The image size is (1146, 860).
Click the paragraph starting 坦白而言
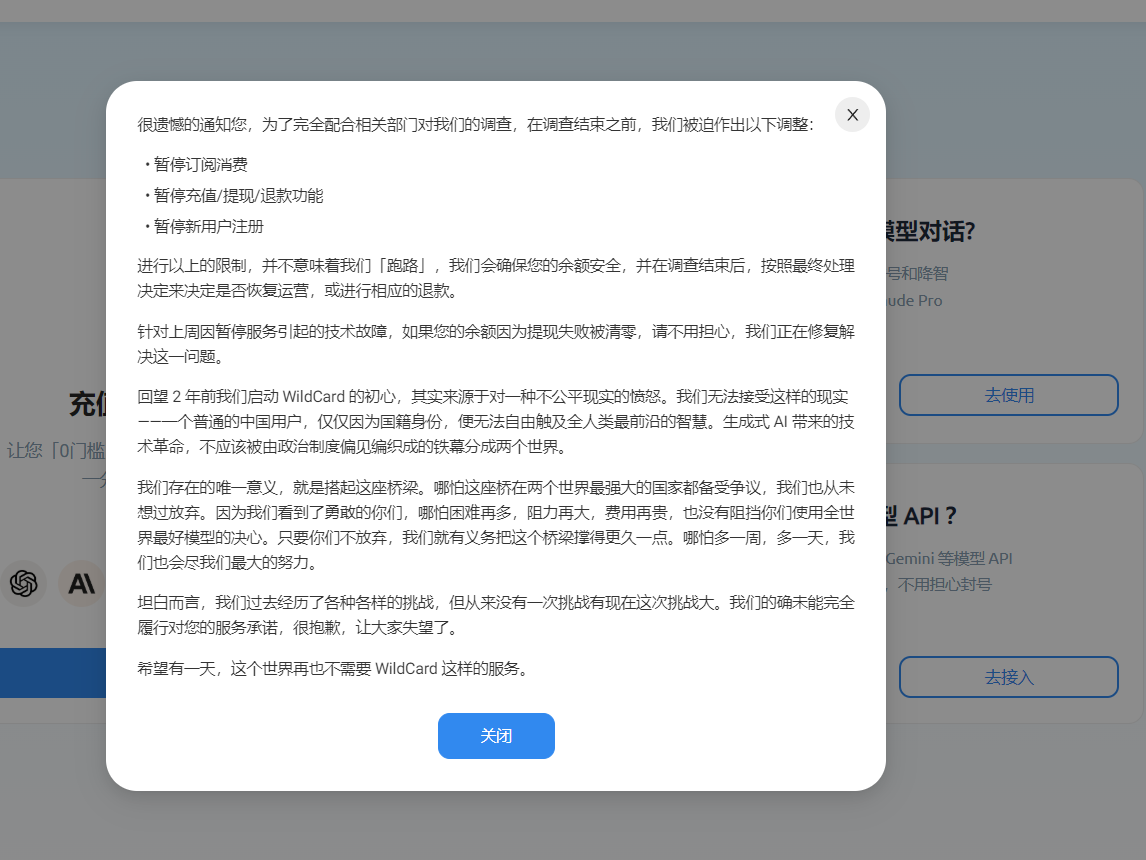point(496,614)
